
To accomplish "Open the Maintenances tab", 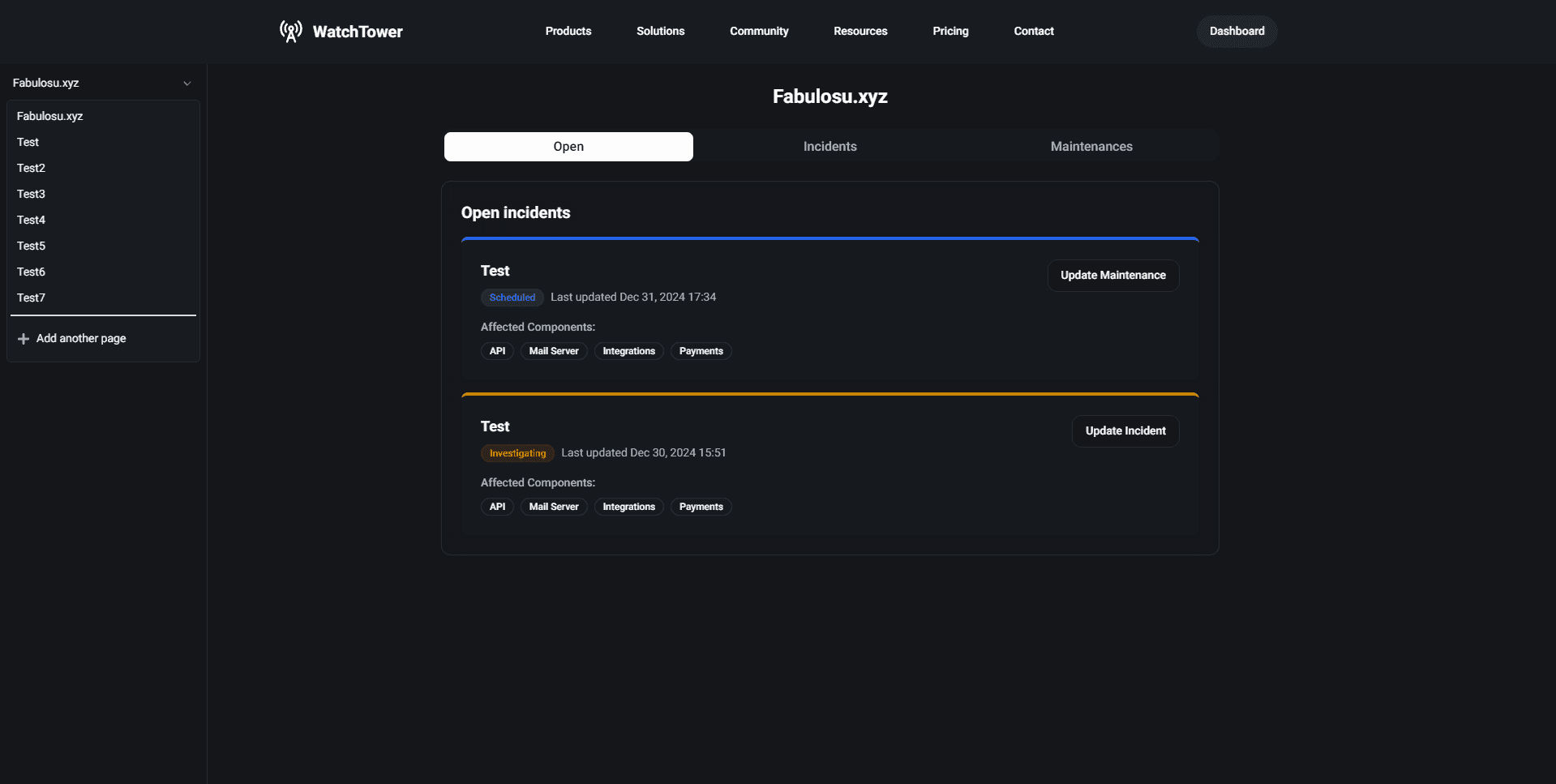I will point(1091,146).
